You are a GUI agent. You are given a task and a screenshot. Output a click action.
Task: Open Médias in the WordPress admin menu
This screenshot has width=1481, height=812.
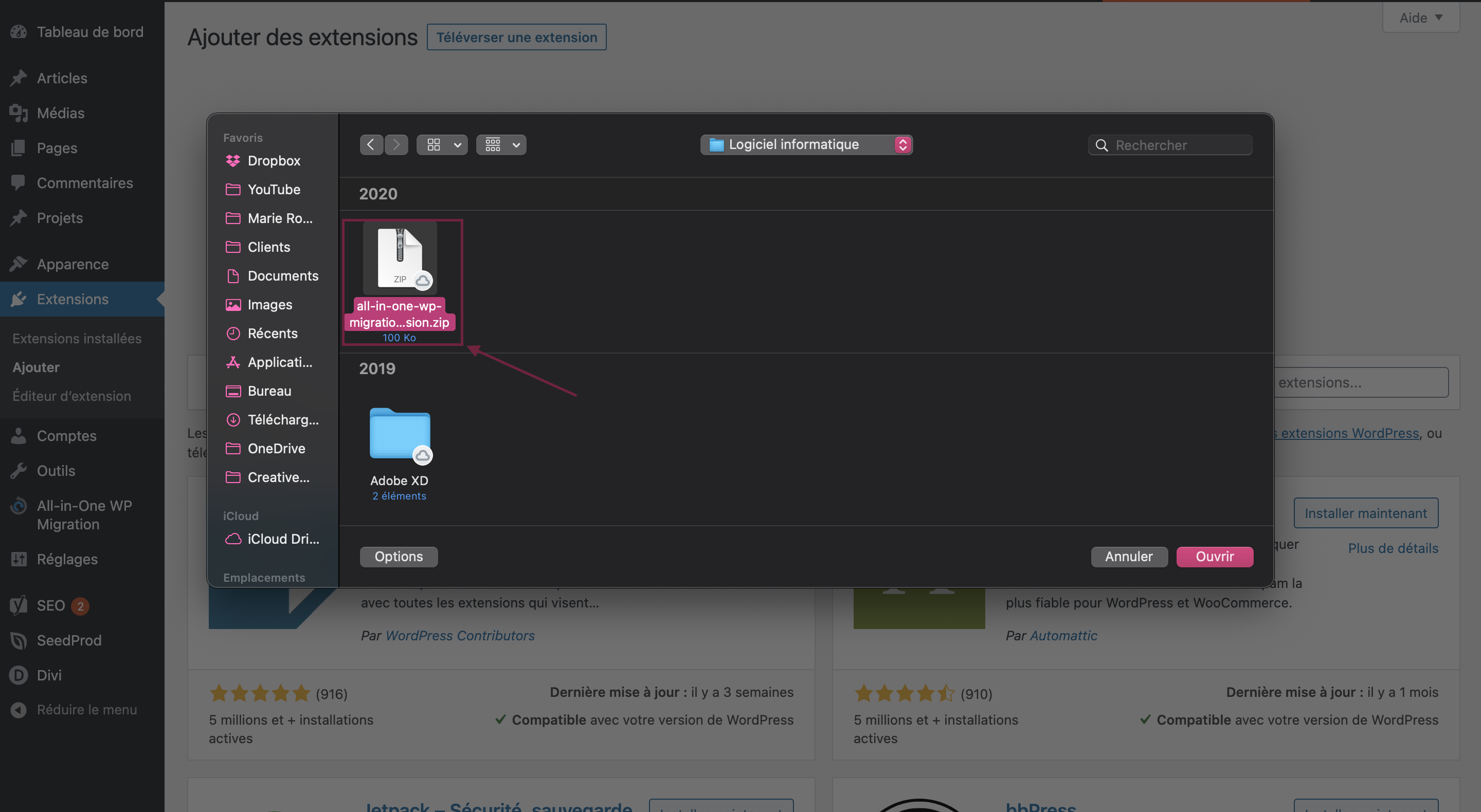[82, 113]
